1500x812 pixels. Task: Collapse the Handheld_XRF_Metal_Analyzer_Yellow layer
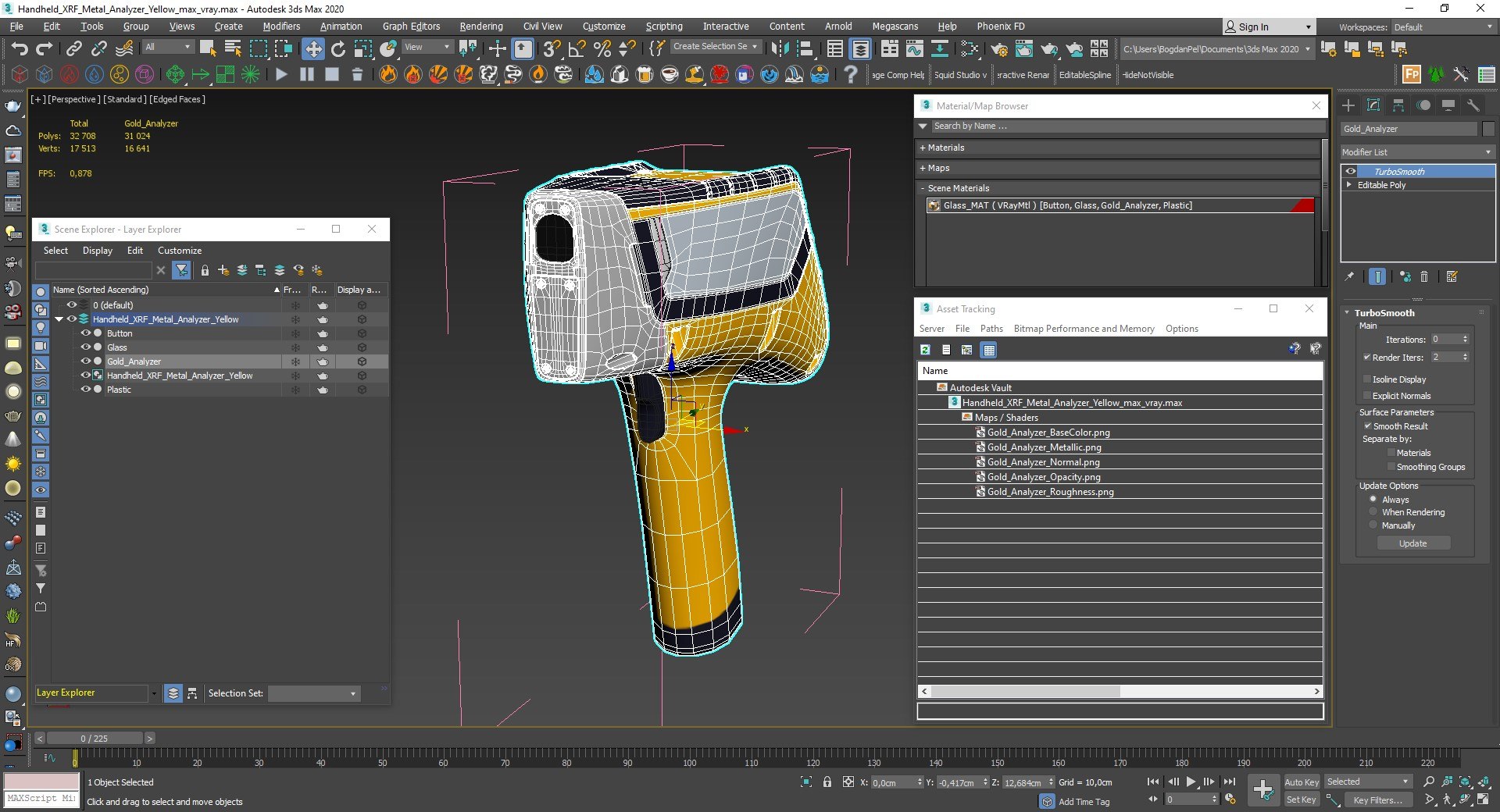pos(59,319)
